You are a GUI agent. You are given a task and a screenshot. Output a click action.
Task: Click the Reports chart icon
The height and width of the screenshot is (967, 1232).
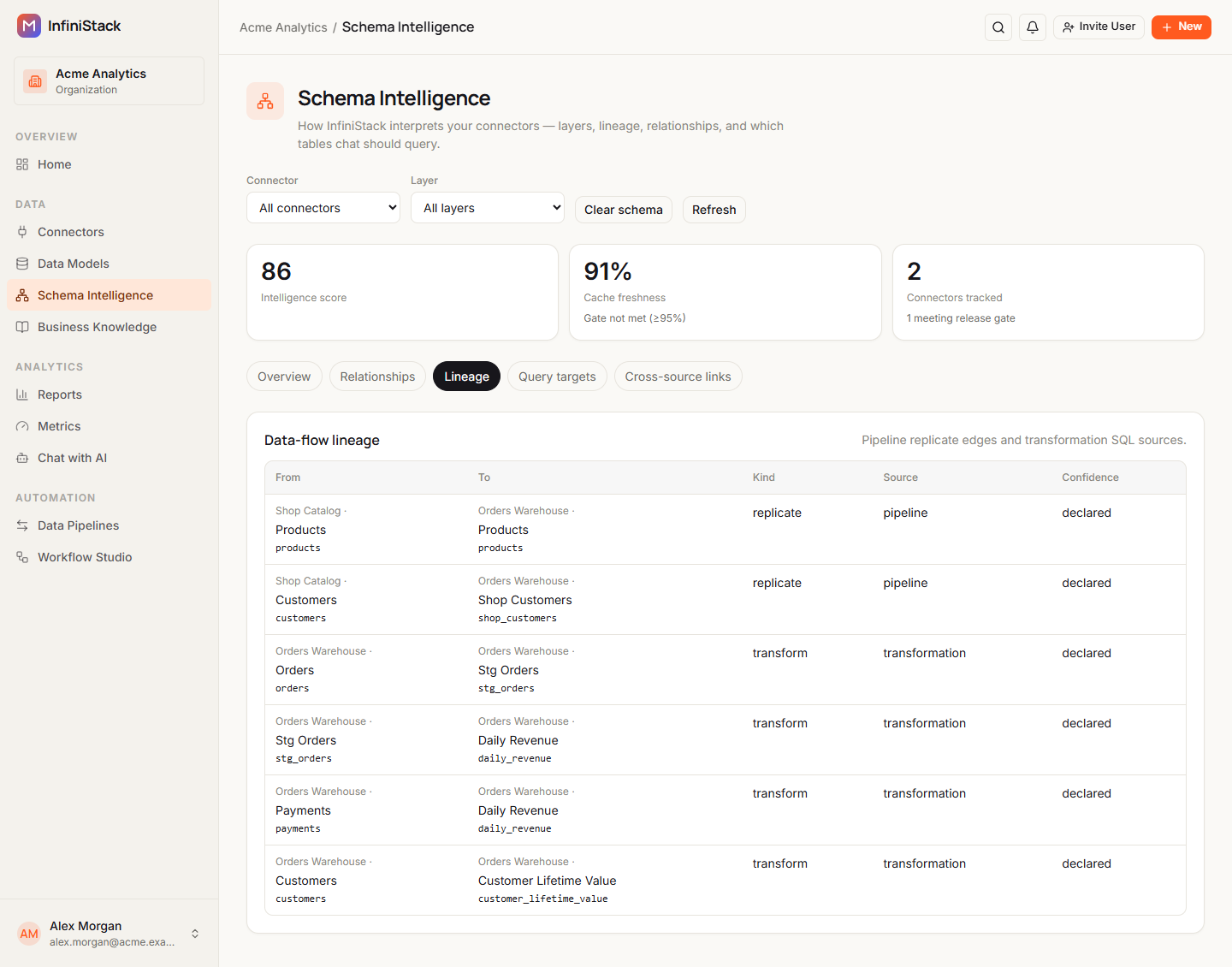(x=22, y=395)
